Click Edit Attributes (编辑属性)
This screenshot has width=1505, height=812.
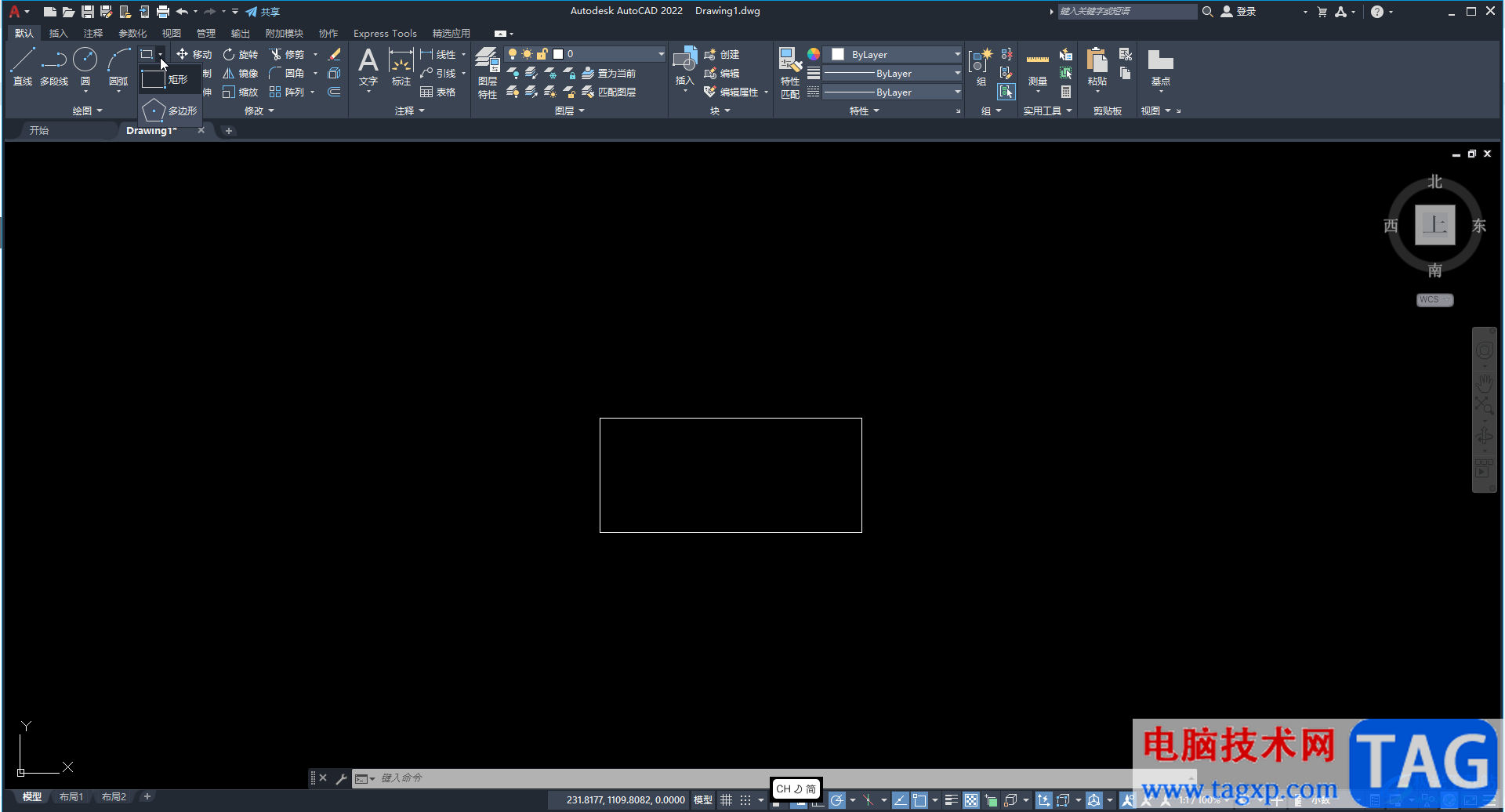731,92
